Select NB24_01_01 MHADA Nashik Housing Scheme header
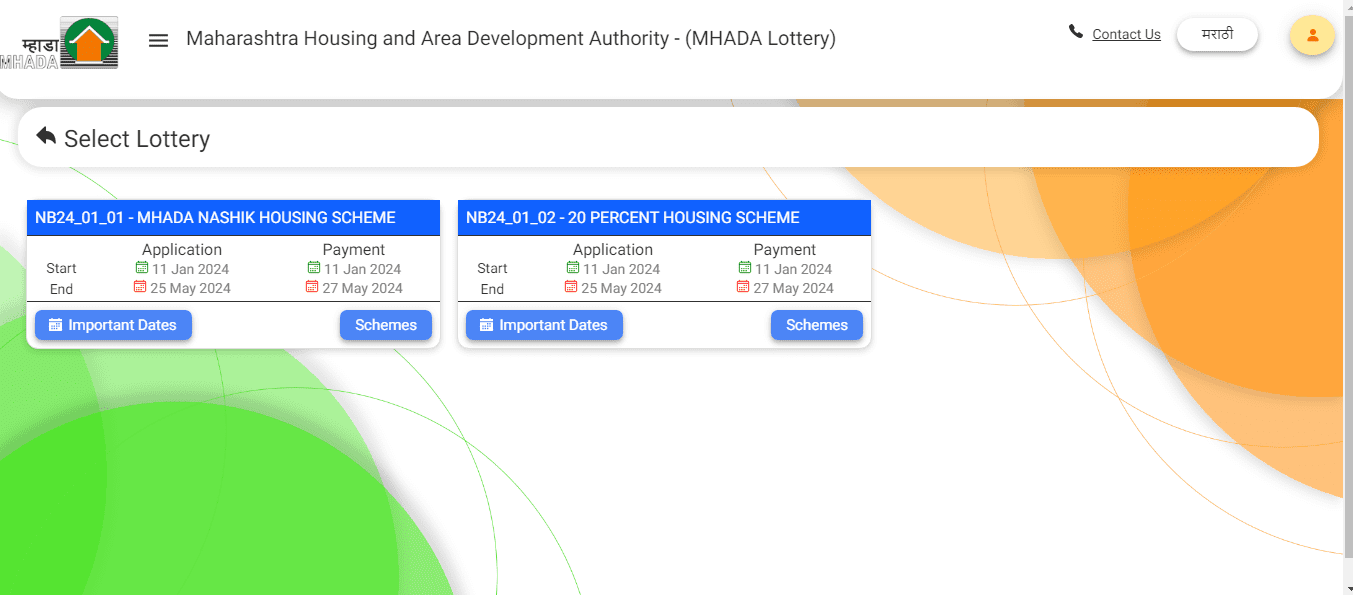 click(233, 218)
